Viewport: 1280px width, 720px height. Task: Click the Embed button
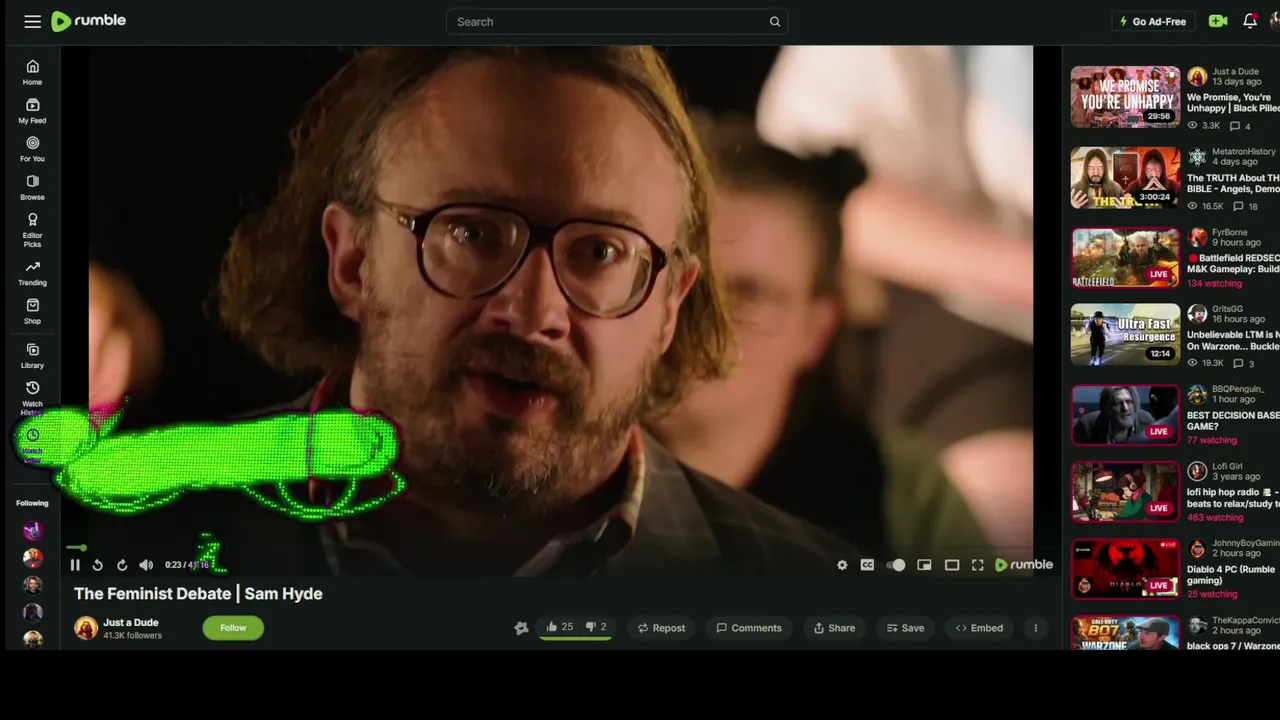click(979, 628)
